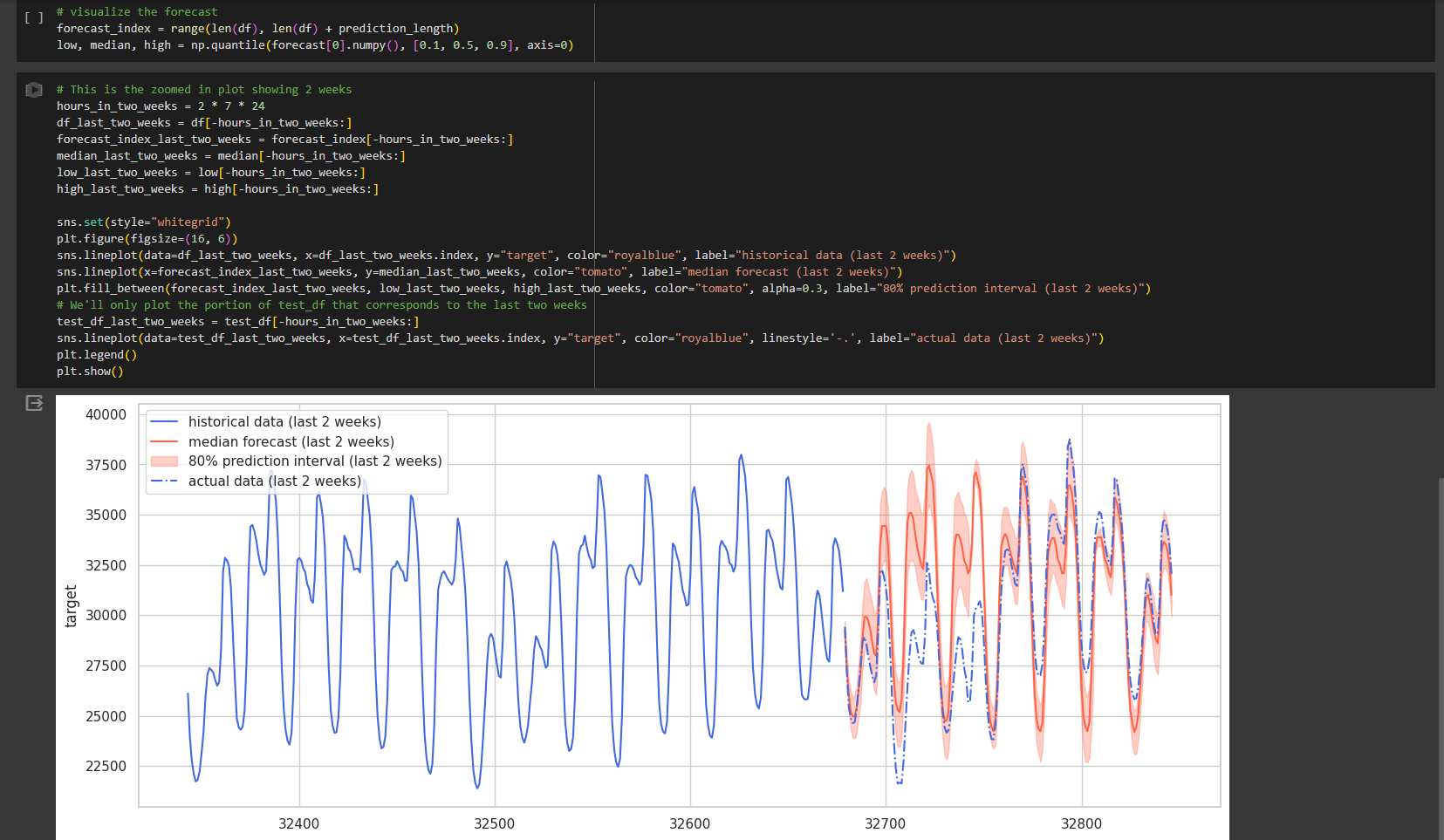Click the "We'll only plot the portion" comment
The image size is (1444, 840).
(322, 304)
